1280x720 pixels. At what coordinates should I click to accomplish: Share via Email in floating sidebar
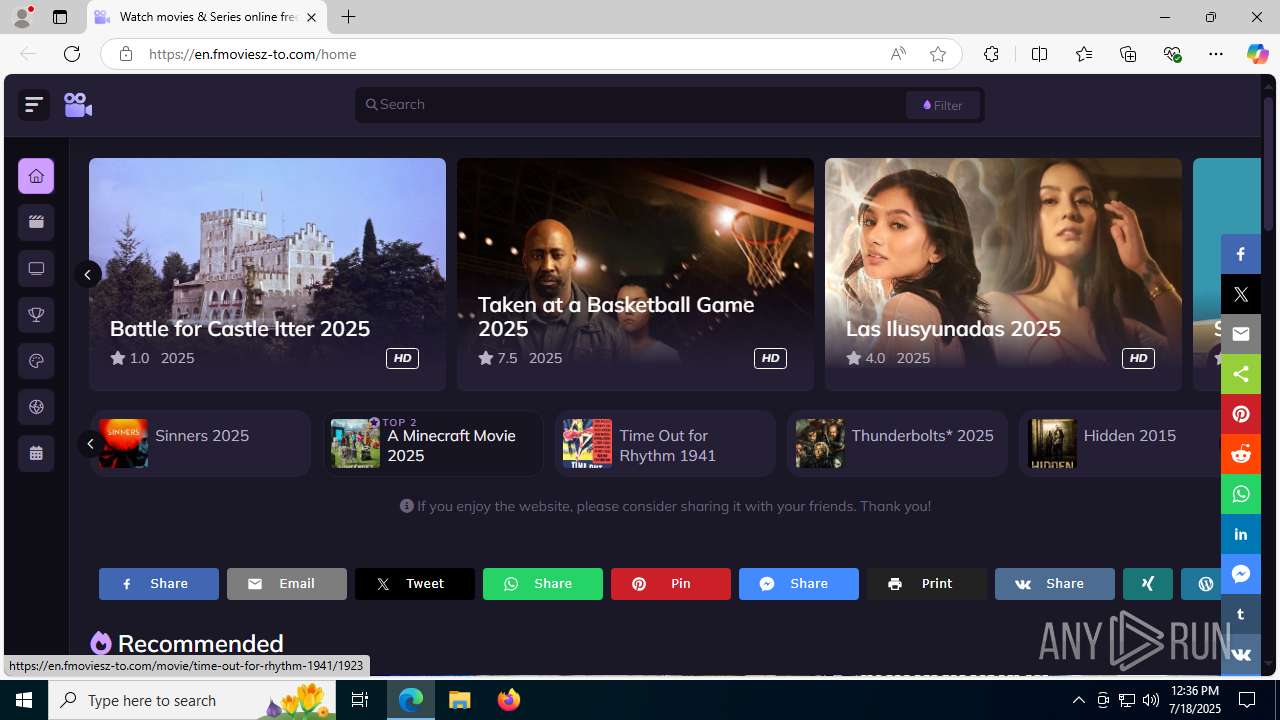(x=1240, y=334)
